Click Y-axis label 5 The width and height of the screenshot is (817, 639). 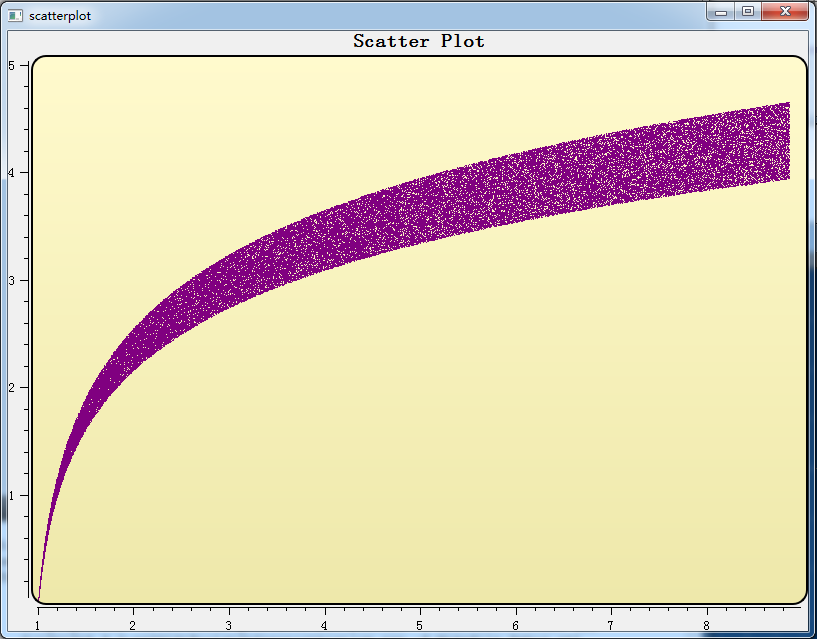point(11,66)
